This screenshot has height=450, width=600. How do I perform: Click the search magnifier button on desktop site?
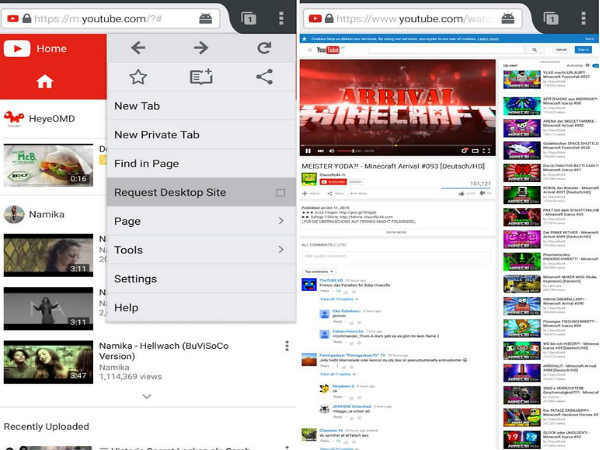[534, 50]
